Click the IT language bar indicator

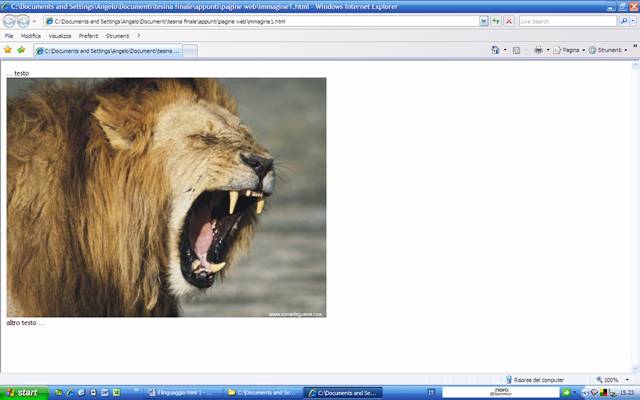[x=431, y=392]
